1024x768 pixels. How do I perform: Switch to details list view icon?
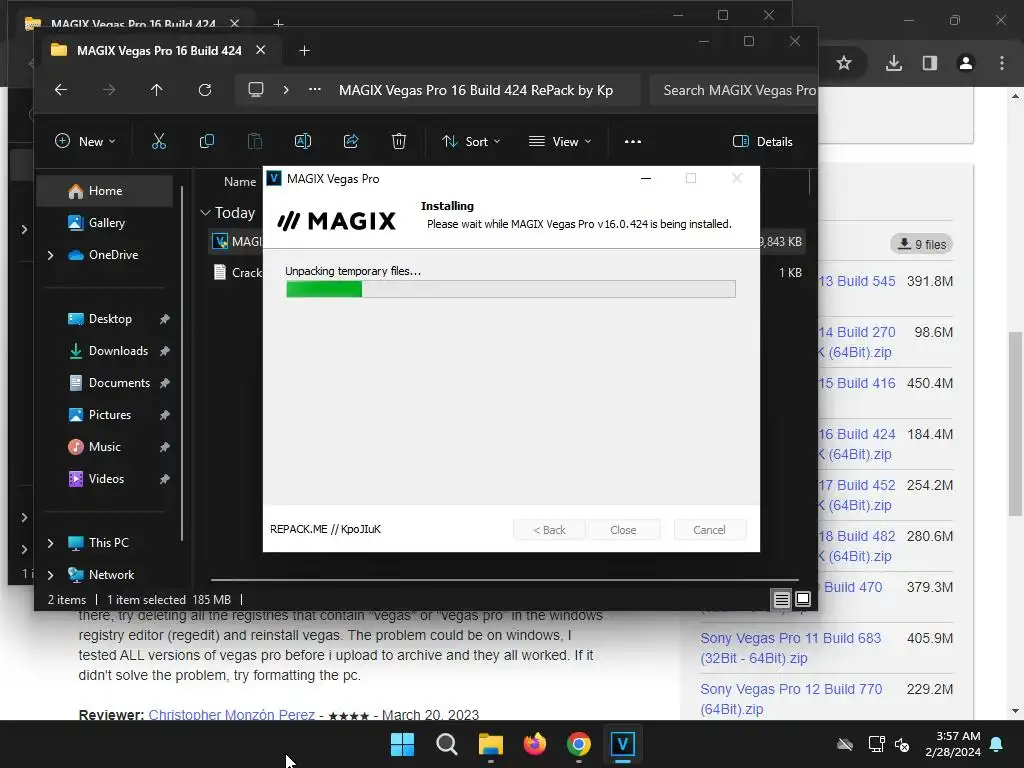pos(781,600)
